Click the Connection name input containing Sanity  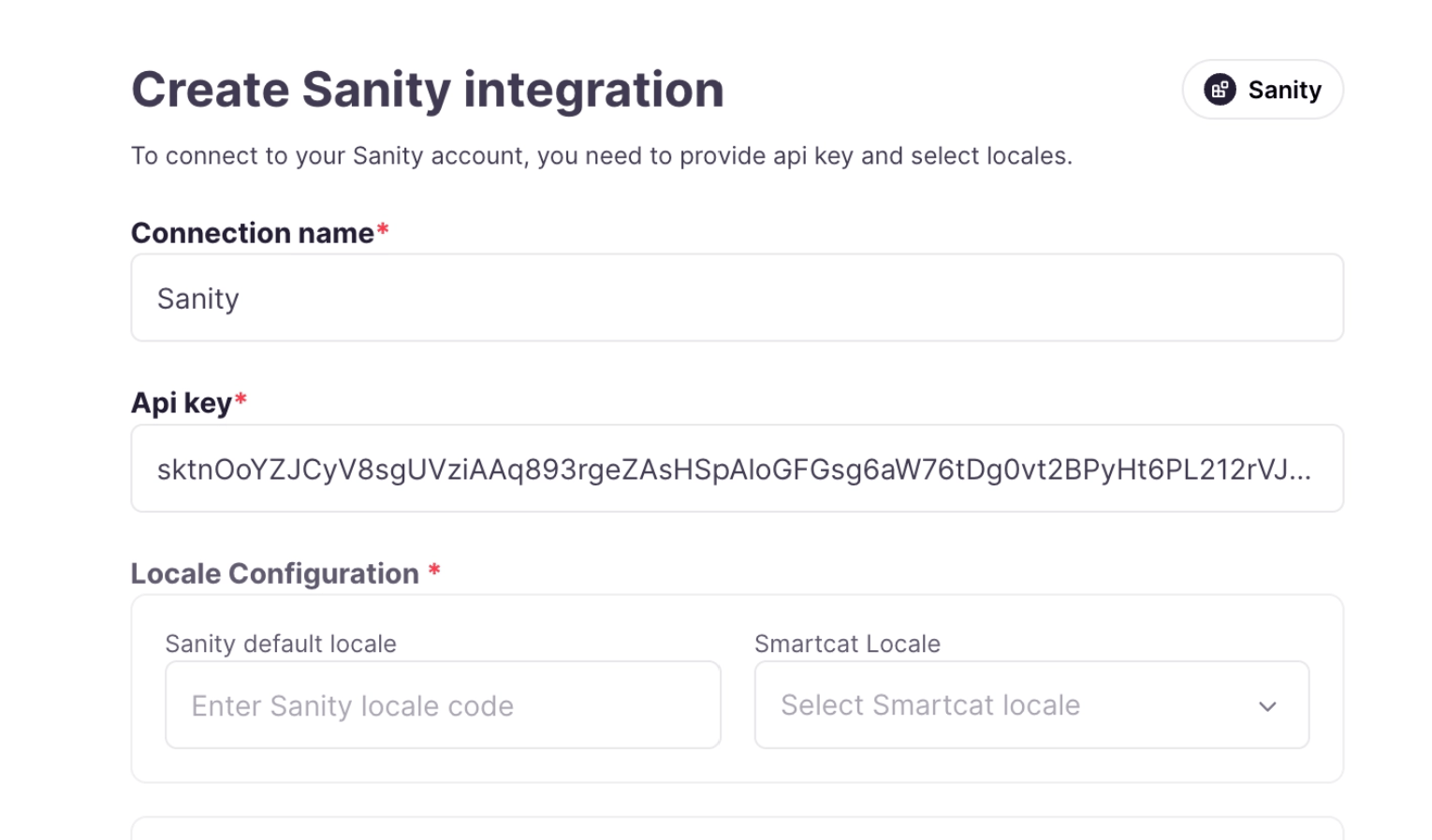[737, 297]
